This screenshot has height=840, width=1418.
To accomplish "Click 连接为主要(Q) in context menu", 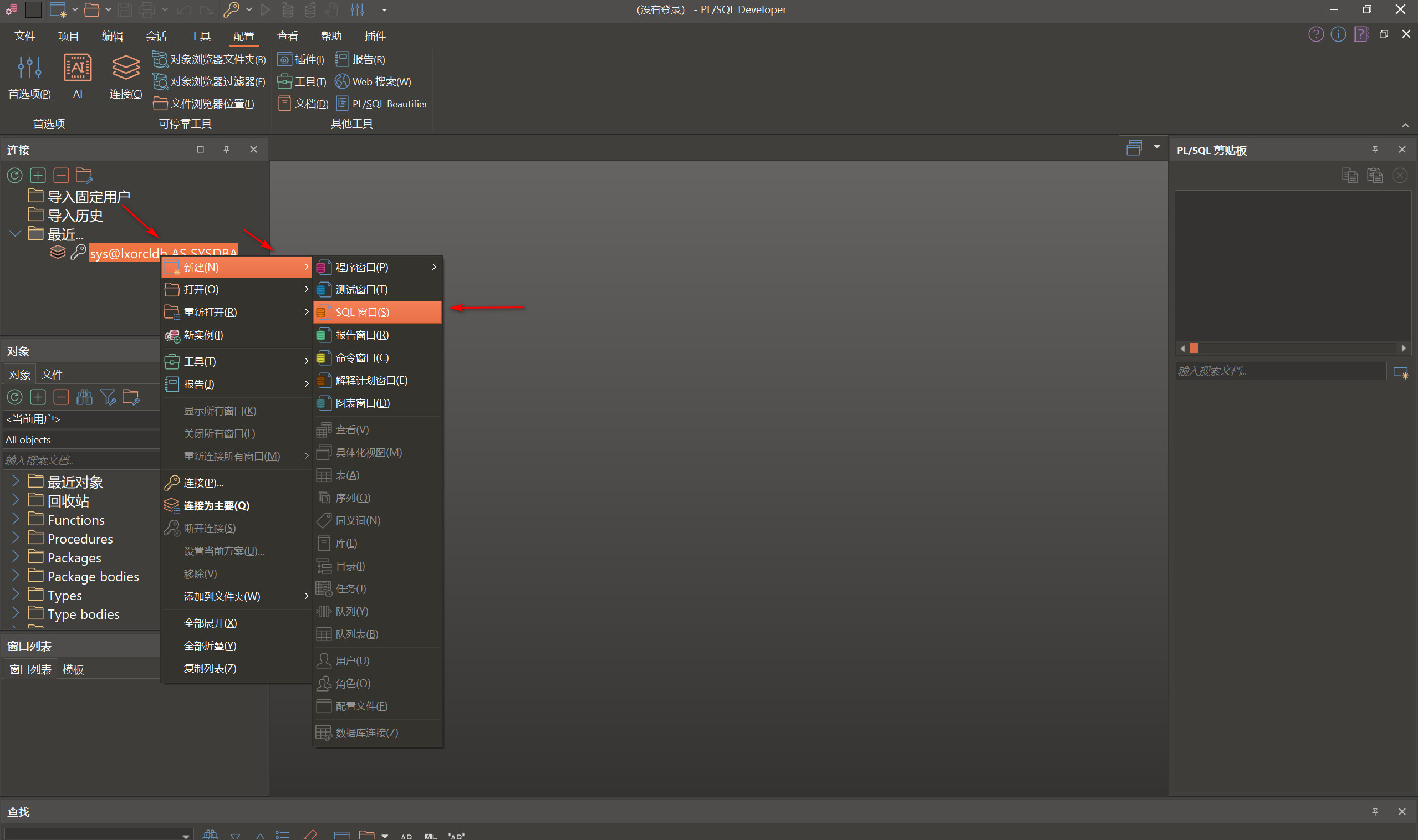I will pos(216,505).
